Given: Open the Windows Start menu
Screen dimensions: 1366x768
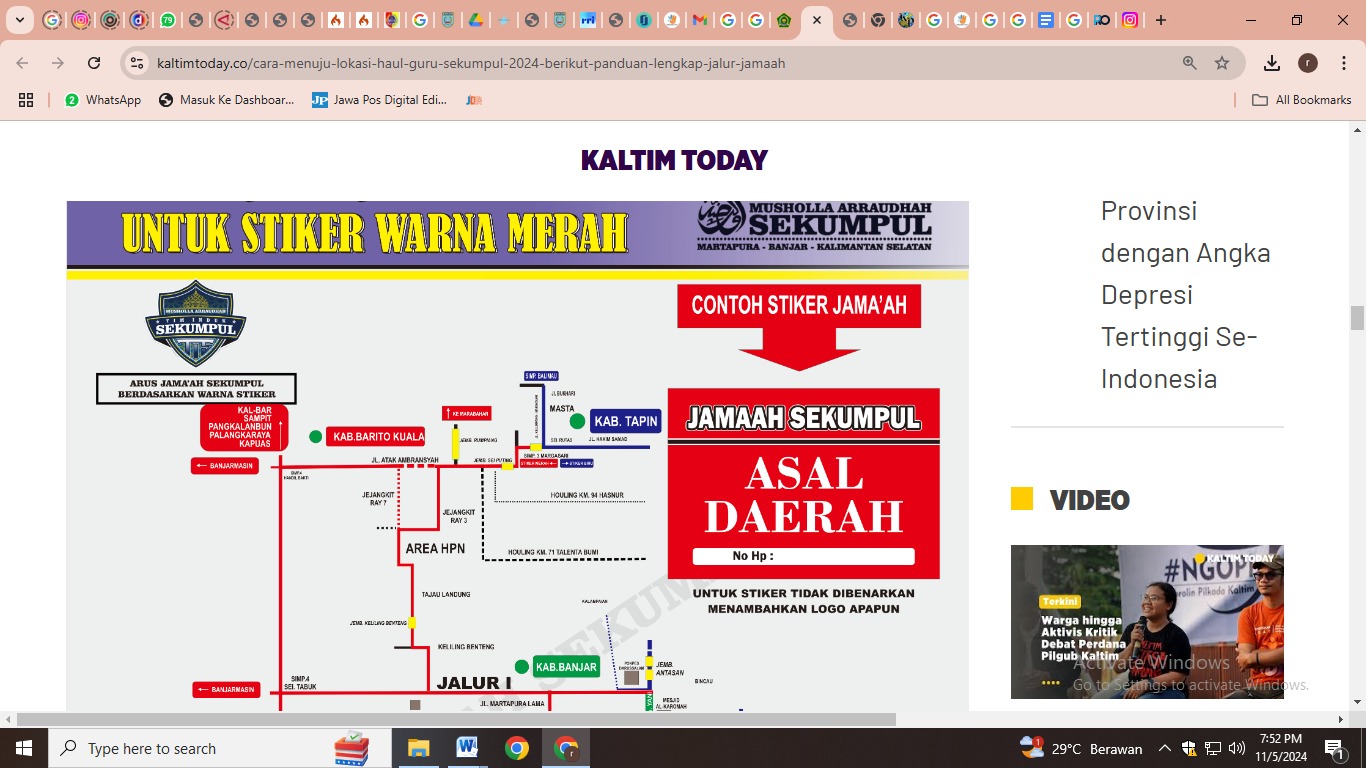Looking at the screenshot, I should click(x=24, y=748).
